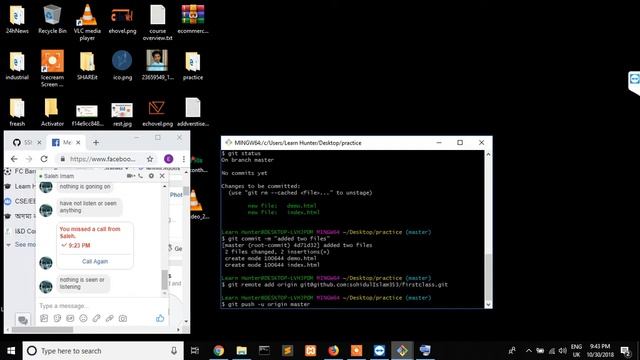Screen dimensions: 640x360
Task: Select the 24hNews folder on desktop
Action: pos(17,20)
